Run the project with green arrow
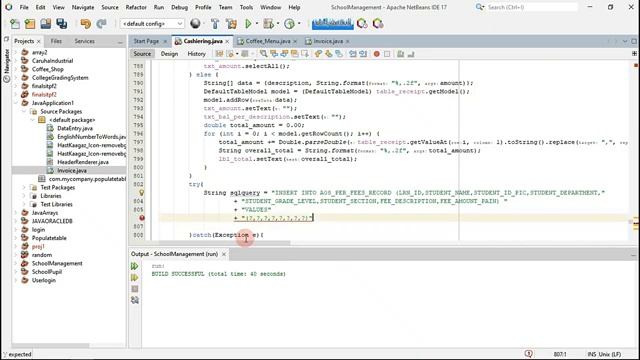Screen dimensions: 640x360 click(248, 24)
